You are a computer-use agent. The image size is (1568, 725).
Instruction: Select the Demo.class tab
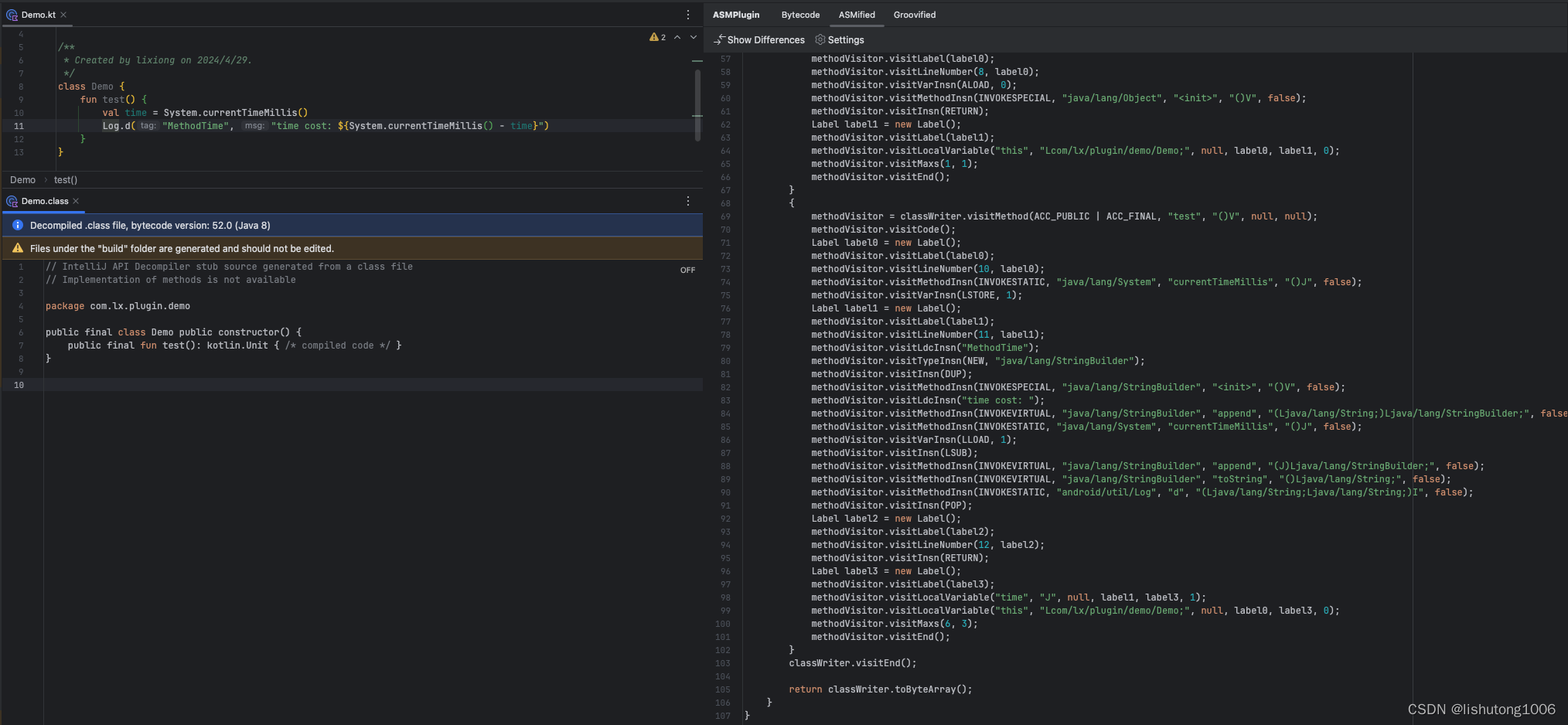44,201
